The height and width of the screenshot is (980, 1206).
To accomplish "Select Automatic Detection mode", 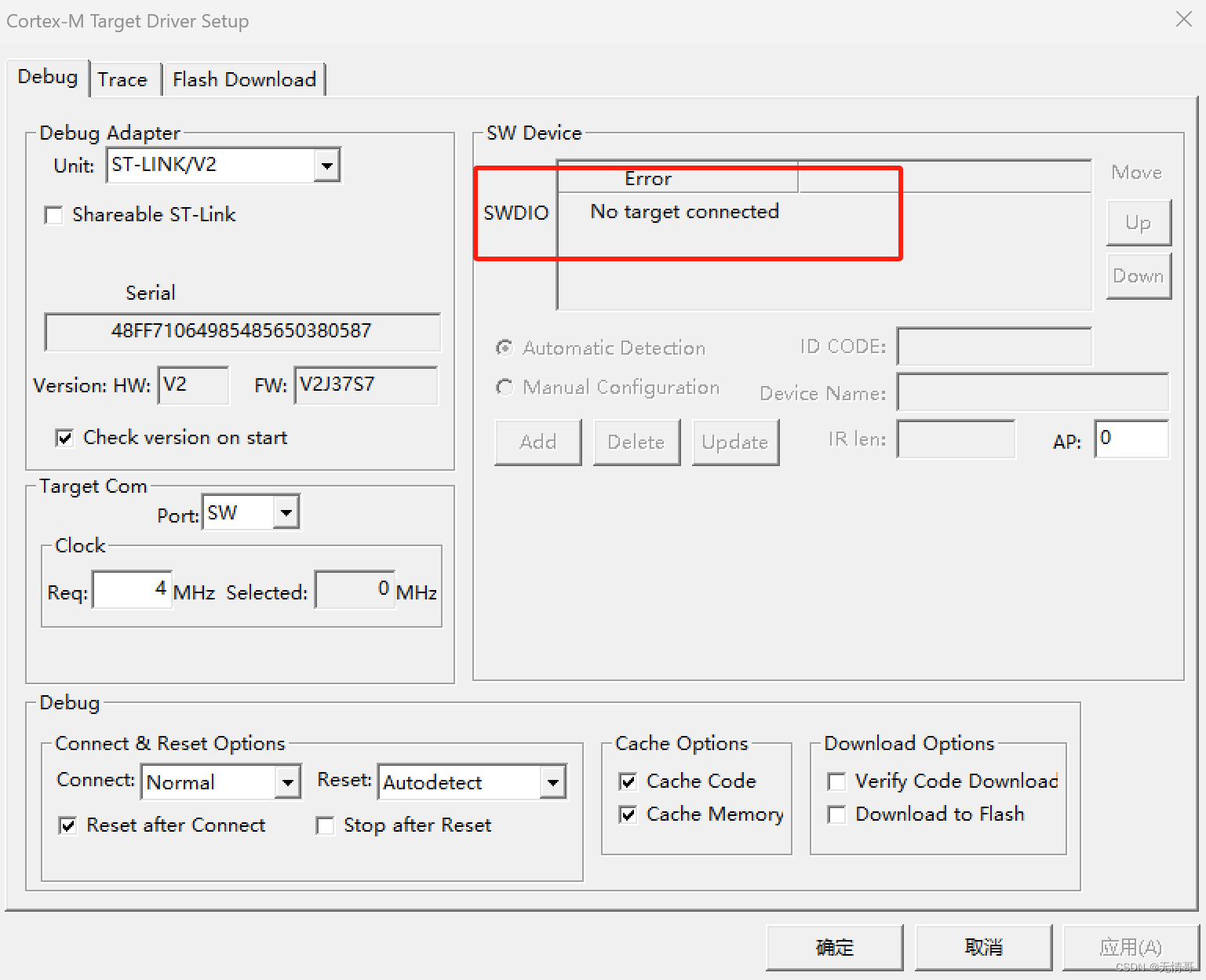I will pyautogui.click(x=505, y=348).
